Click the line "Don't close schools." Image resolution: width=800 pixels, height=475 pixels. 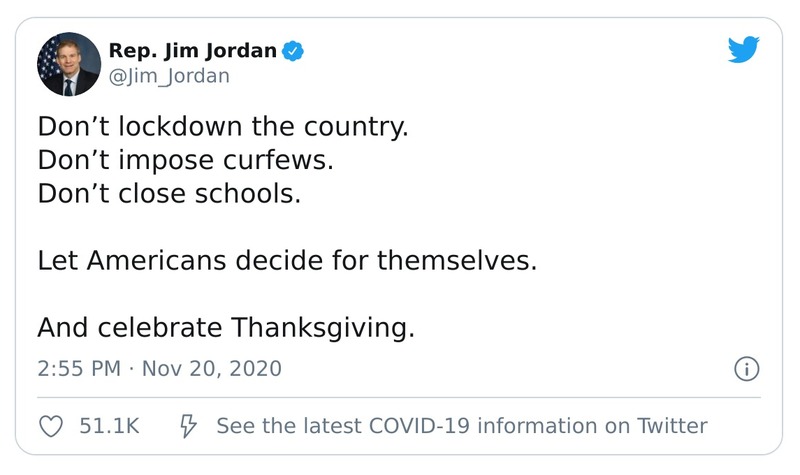(169, 193)
